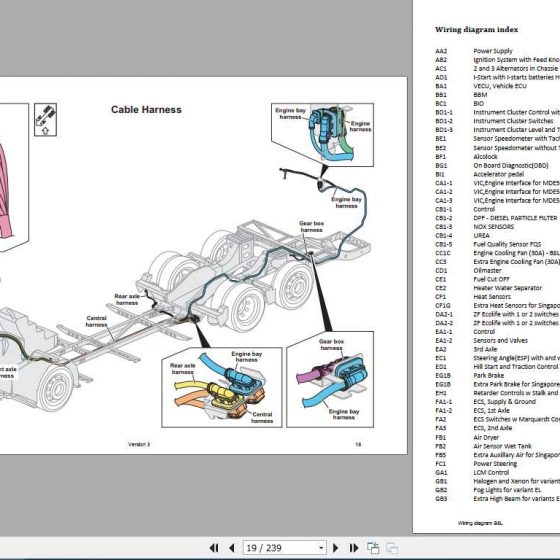Image resolution: width=560 pixels, height=560 pixels.
Task: Select CB1-2 'DPF - DIESEL PARTICLE FILTER'
Action: pos(496,218)
